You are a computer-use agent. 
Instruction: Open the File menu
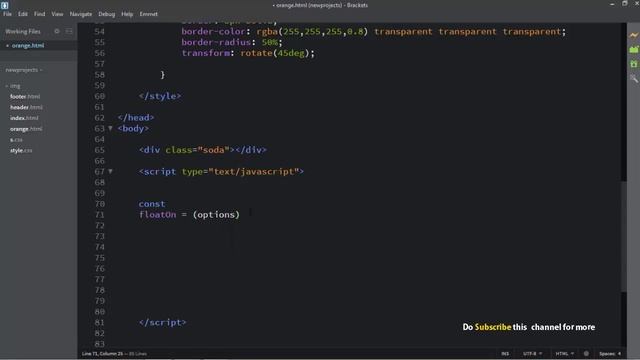pyautogui.click(x=7, y=14)
